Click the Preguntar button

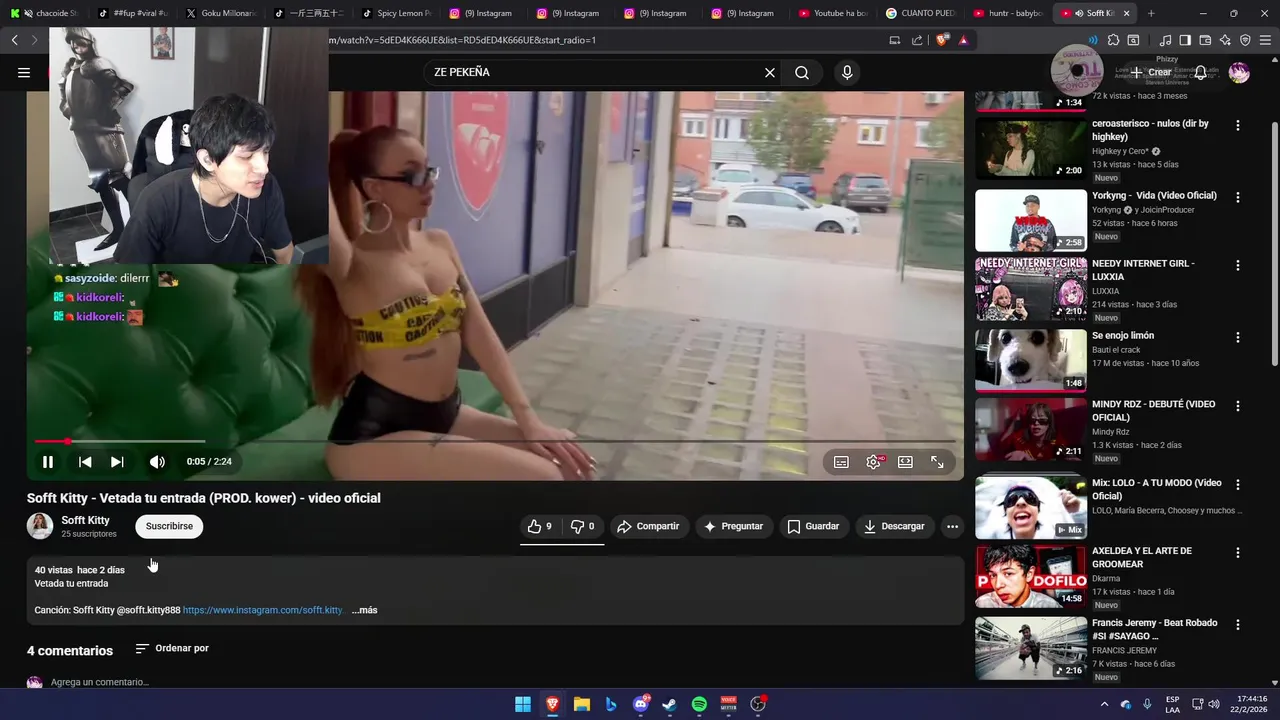tap(733, 526)
